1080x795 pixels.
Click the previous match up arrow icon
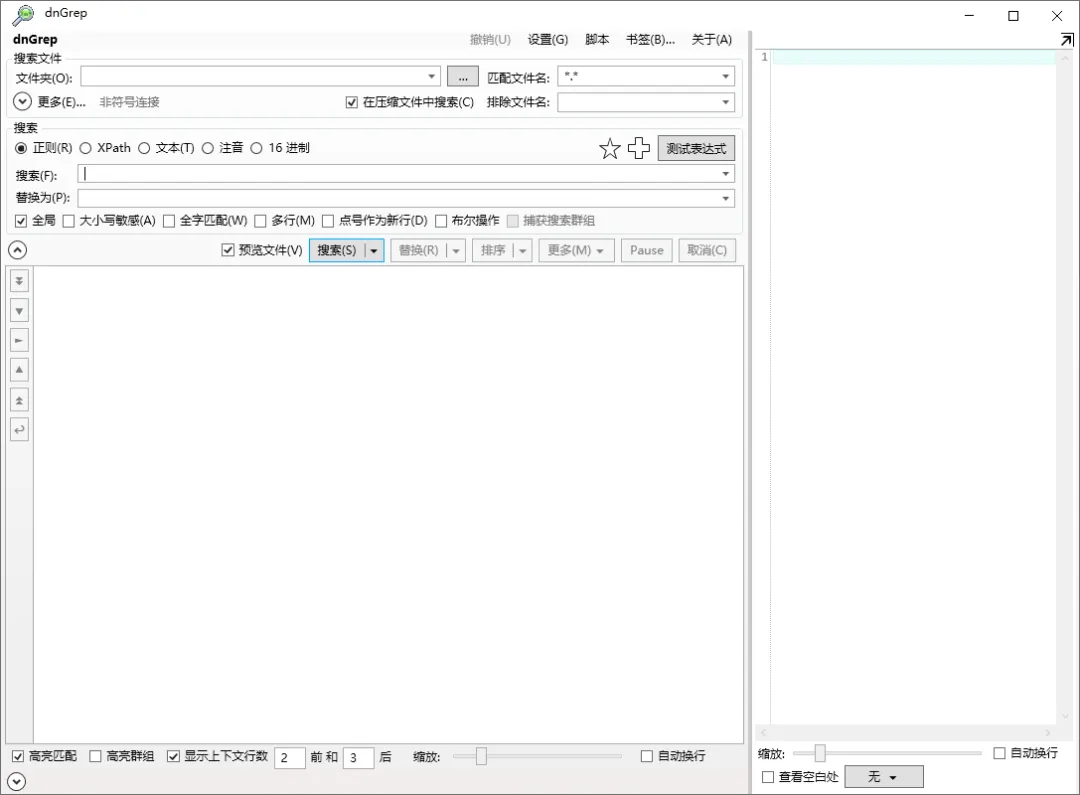coord(18,369)
